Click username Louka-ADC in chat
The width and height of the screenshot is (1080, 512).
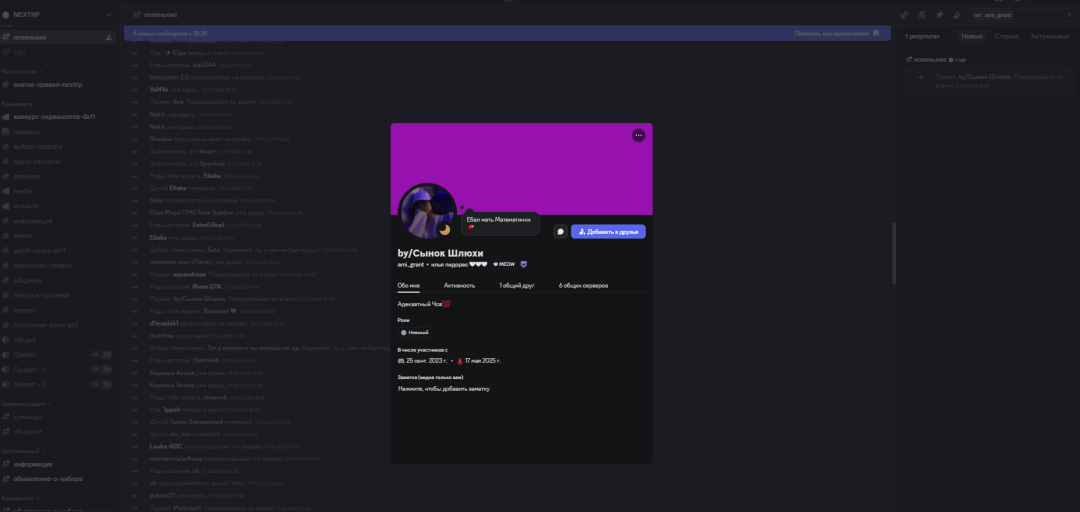tap(165, 447)
